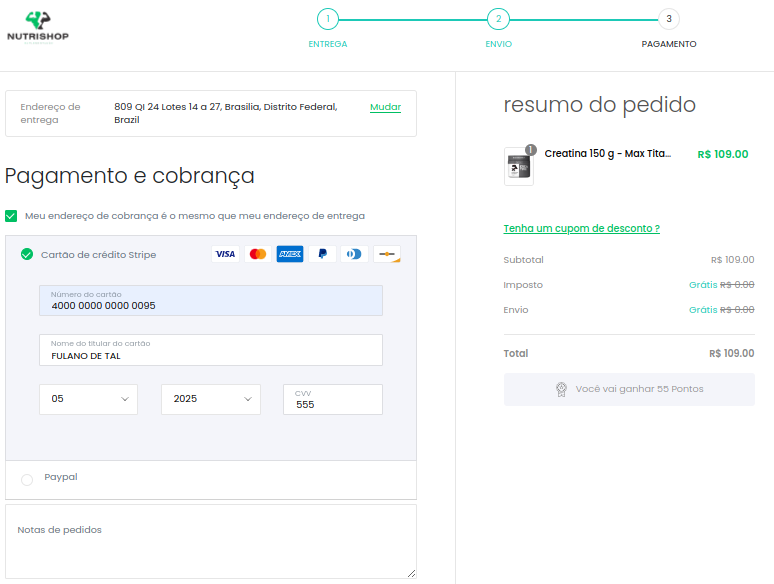Open Tenha um cupom de desconto link
774x584 pixels.
(581, 228)
